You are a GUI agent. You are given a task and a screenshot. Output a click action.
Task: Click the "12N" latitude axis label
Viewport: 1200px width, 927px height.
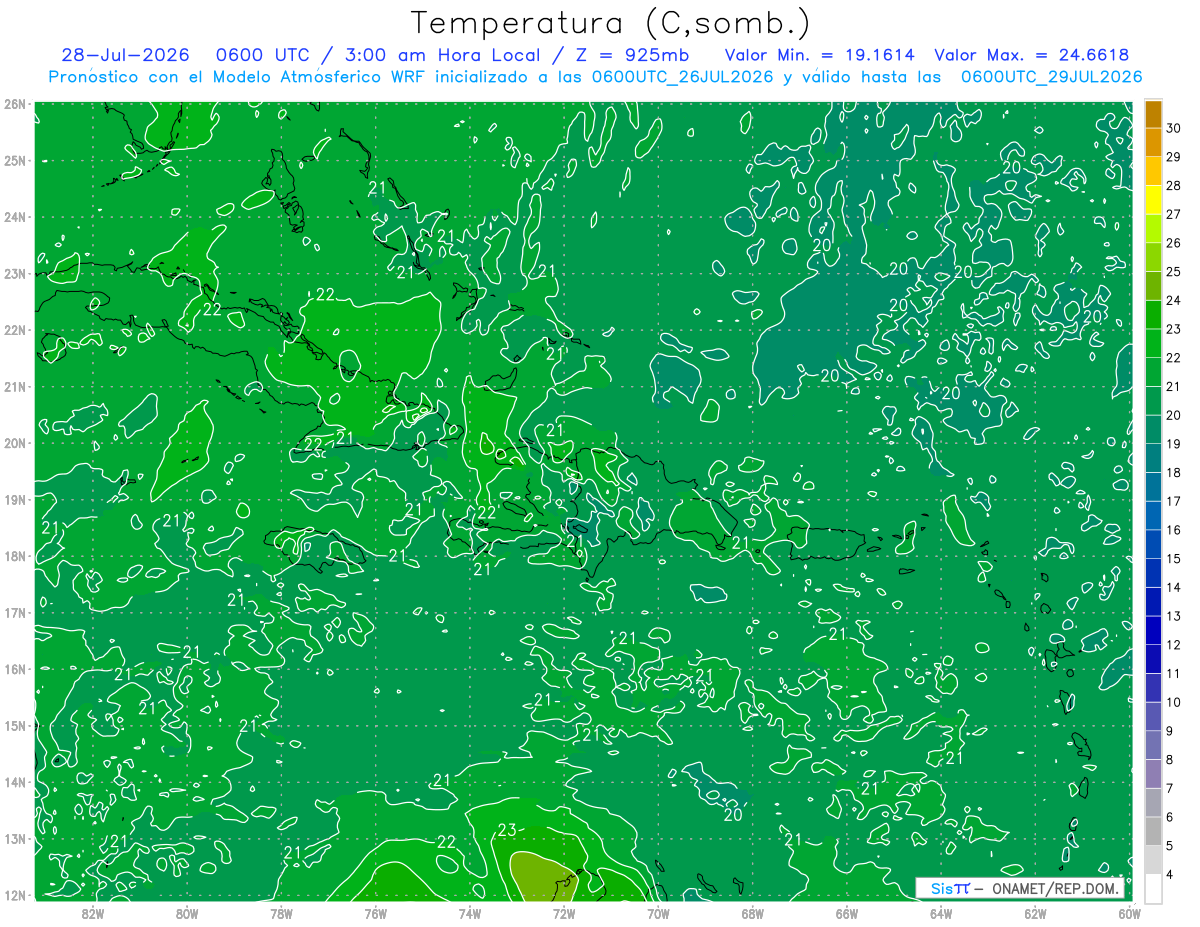(x=14, y=895)
